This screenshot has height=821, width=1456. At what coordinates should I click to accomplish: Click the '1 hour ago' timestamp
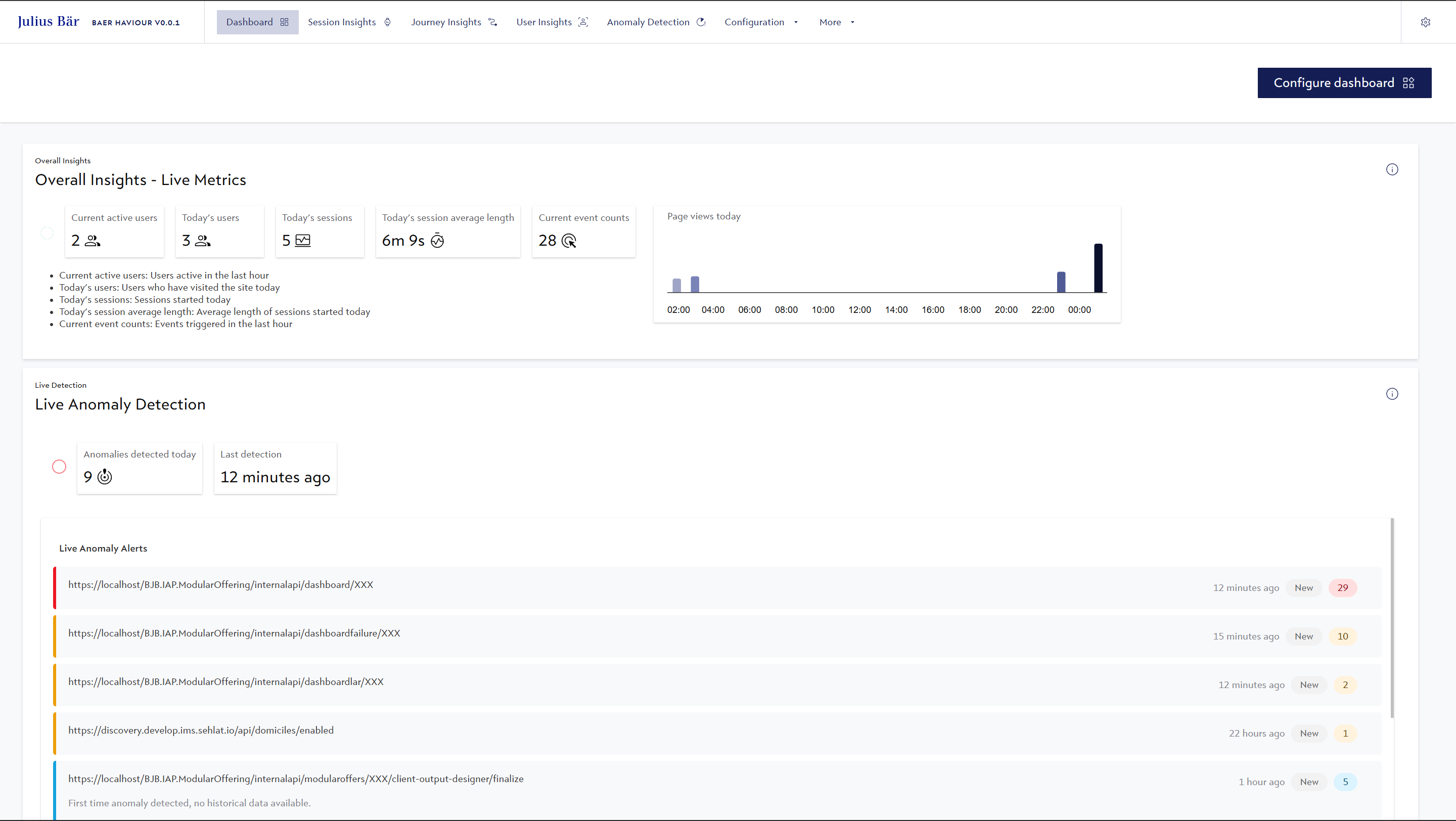[x=1261, y=782]
